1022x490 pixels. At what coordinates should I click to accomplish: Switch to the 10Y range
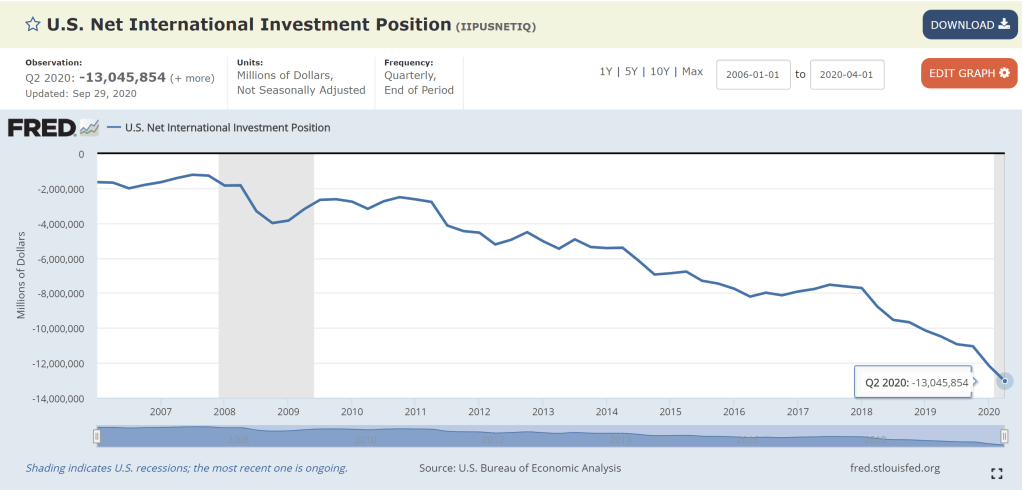(x=660, y=72)
